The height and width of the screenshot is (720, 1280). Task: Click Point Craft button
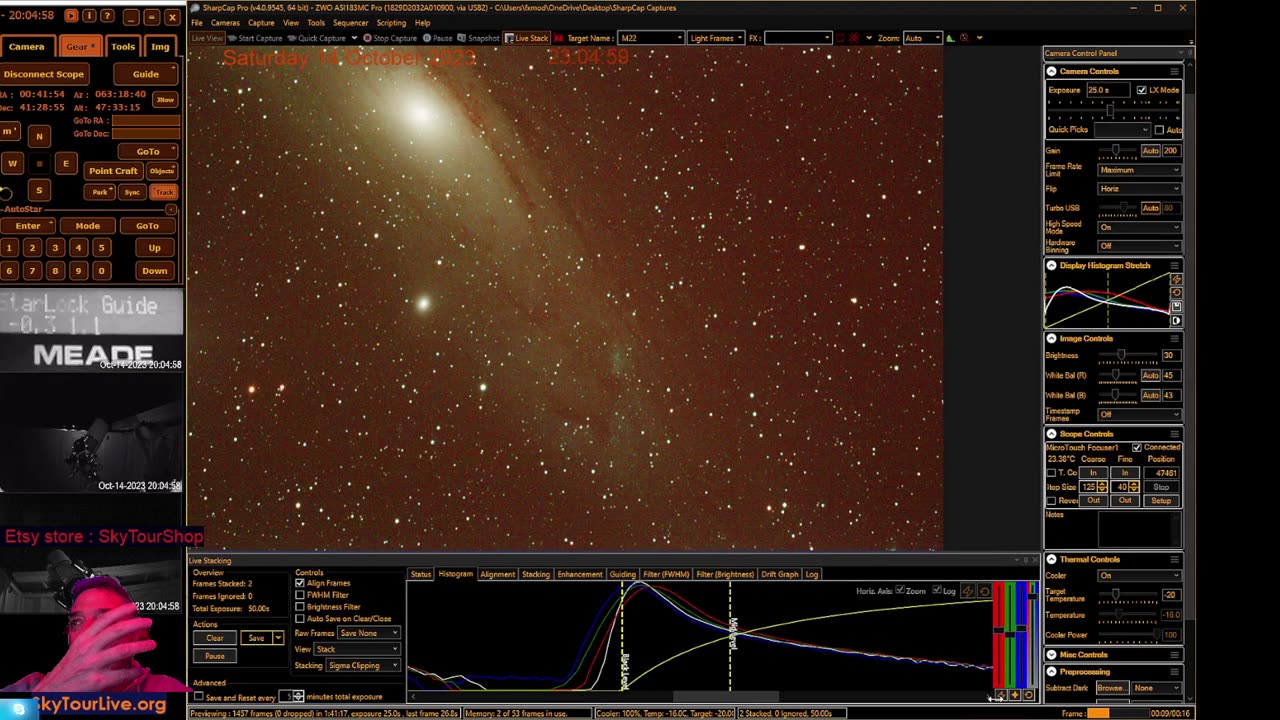pos(113,171)
